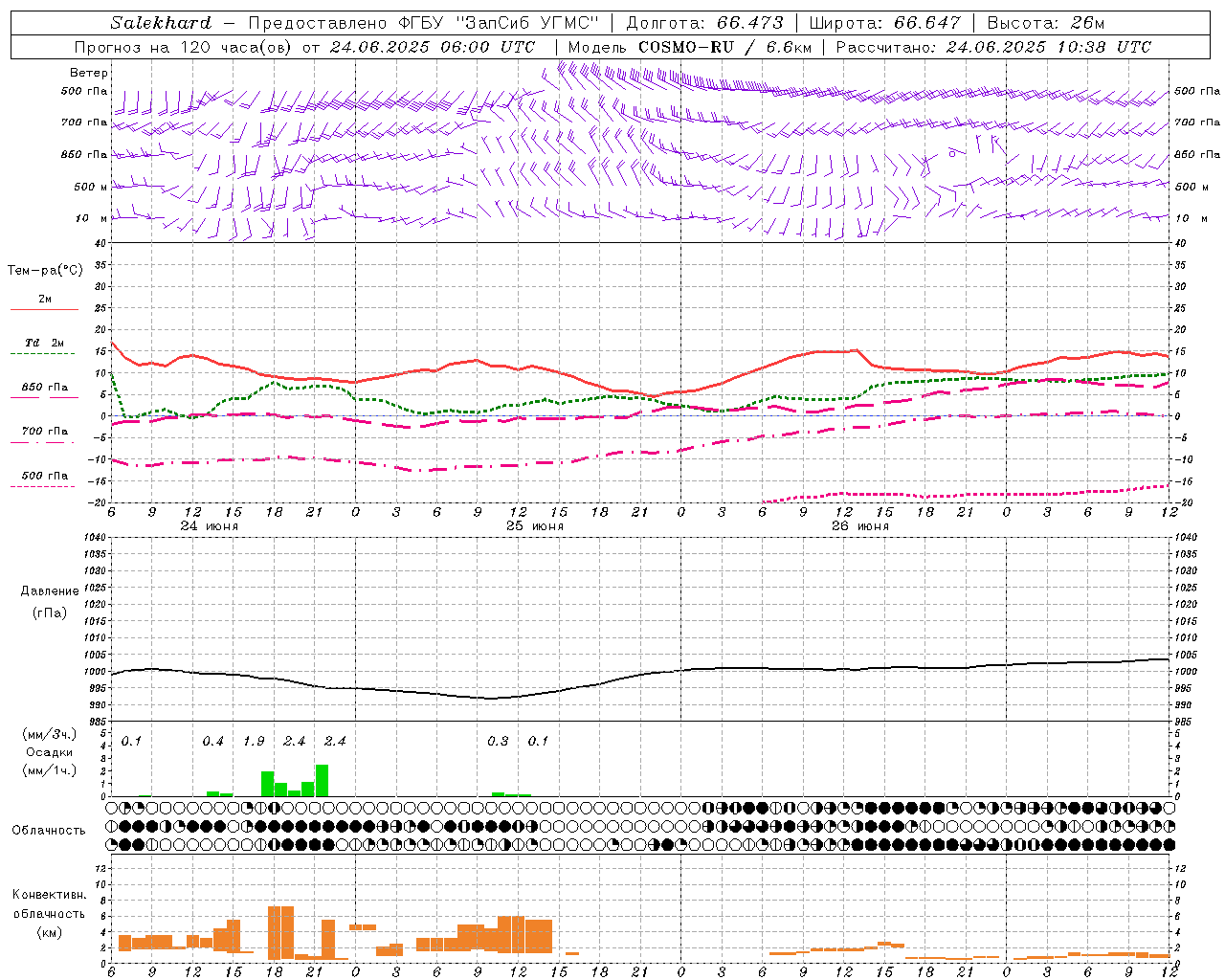Click the Конвективн. convective cloud label
The width and height of the screenshot is (1225, 980).
tap(50, 895)
